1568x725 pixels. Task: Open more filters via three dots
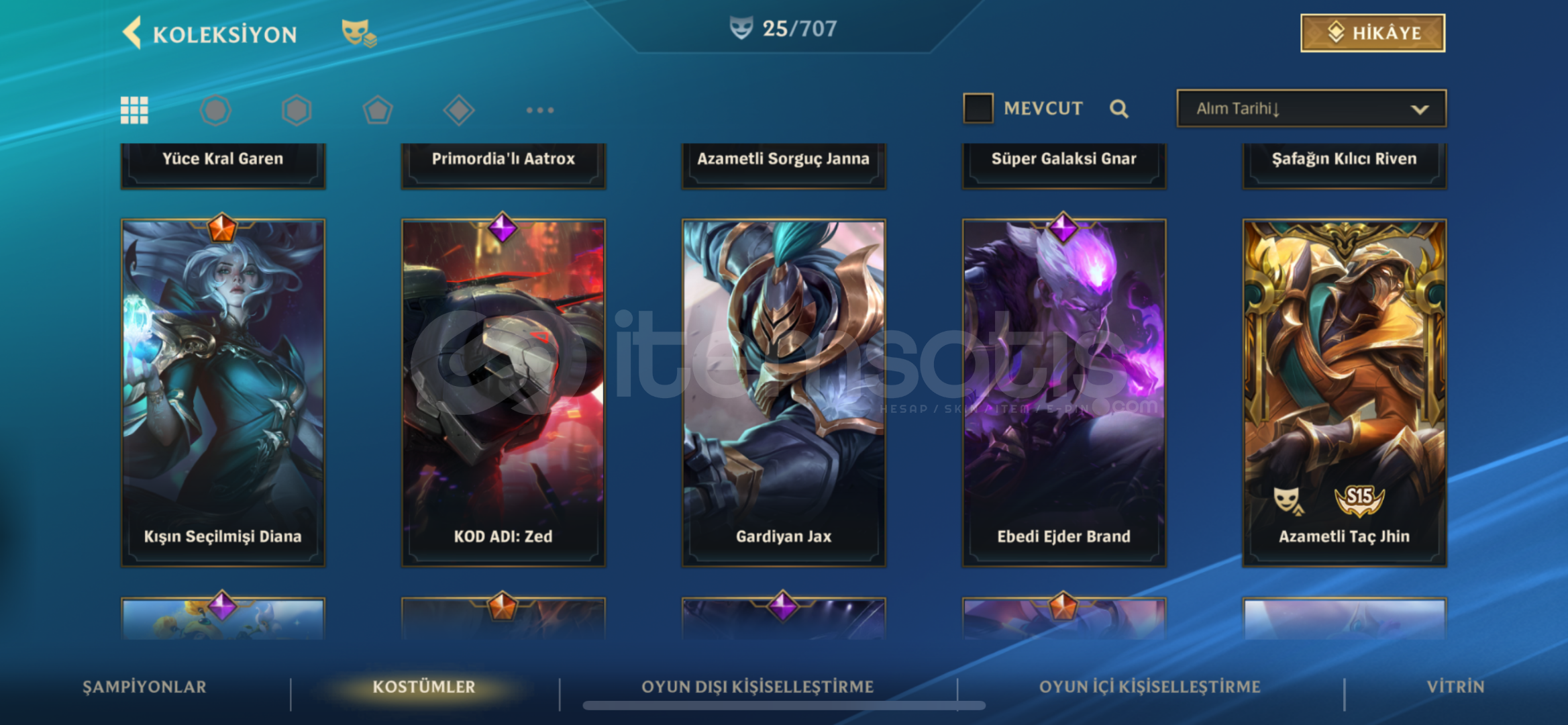pyautogui.click(x=540, y=110)
